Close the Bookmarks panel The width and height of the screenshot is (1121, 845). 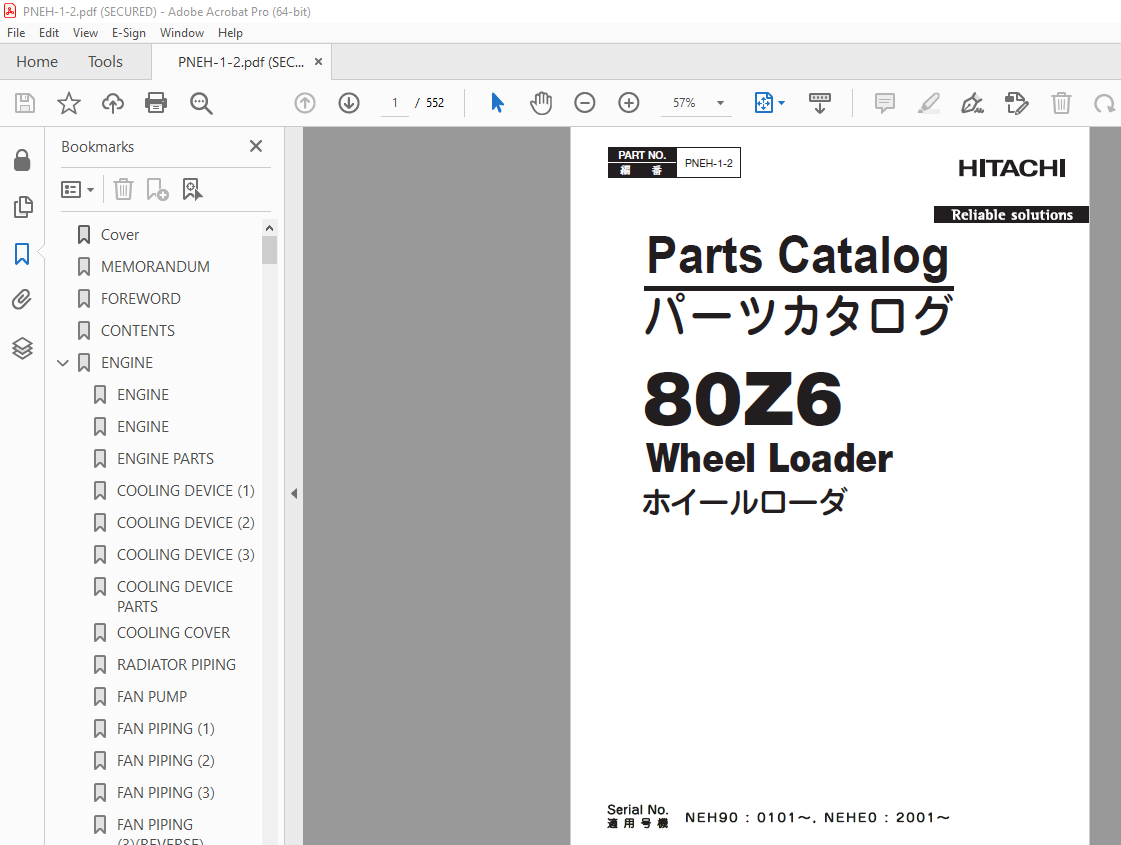[256, 146]
